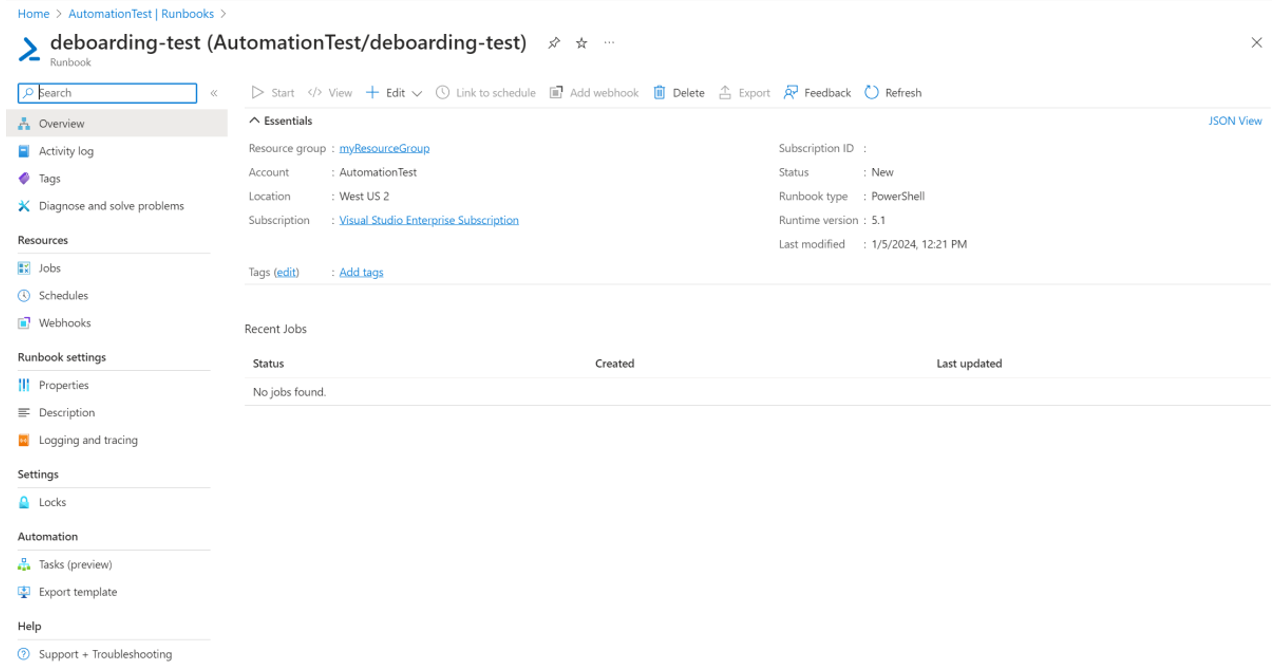Click the Properties bars icon

coord(24,385)
